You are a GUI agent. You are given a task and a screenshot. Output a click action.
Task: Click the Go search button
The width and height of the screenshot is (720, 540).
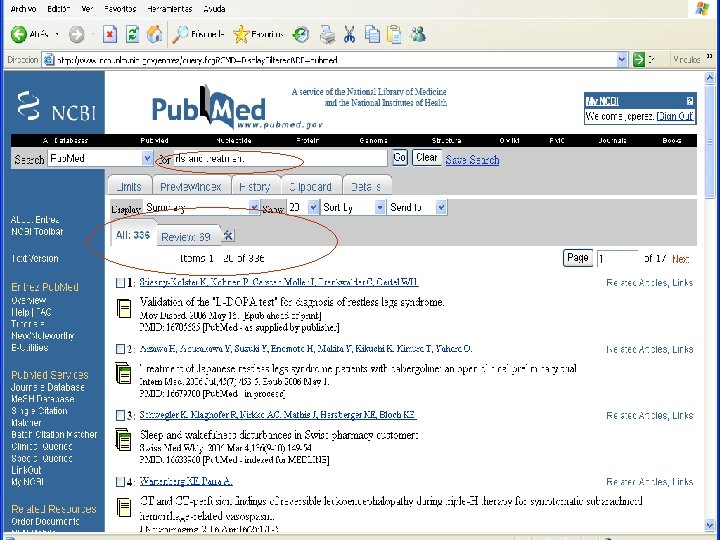pyautogui.click(x=399, y=158)
